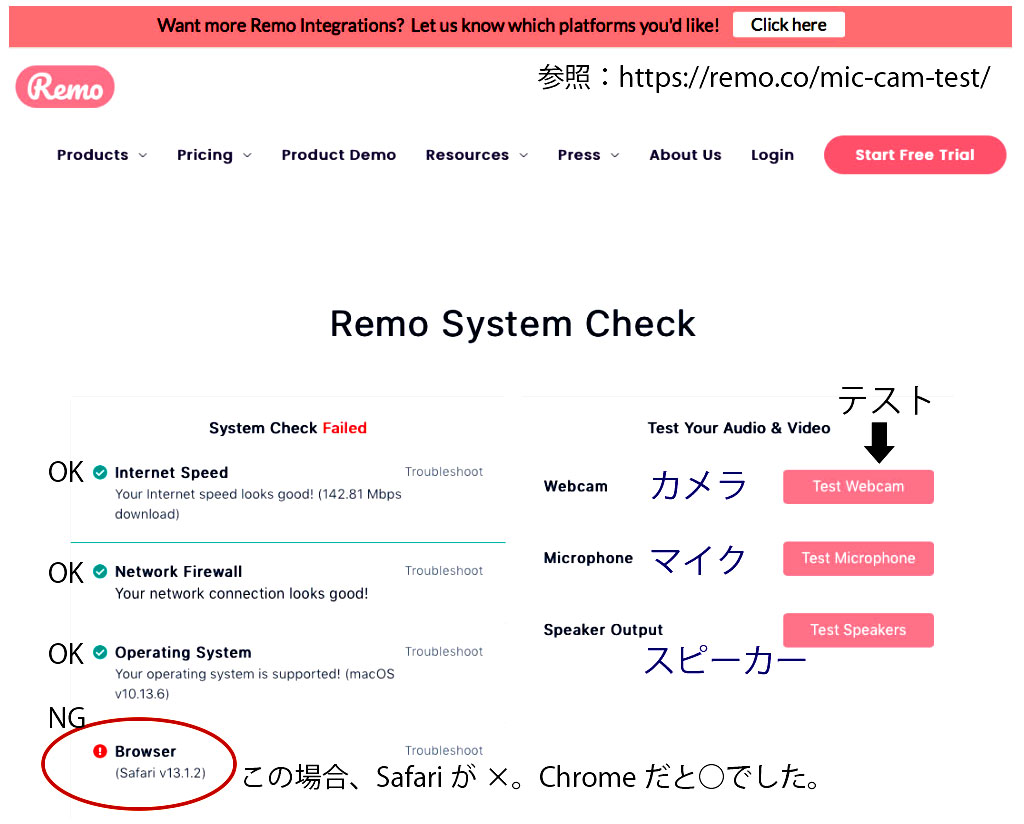Click the Speaker Output label
1024x824 pixels.
pos(603,630)
